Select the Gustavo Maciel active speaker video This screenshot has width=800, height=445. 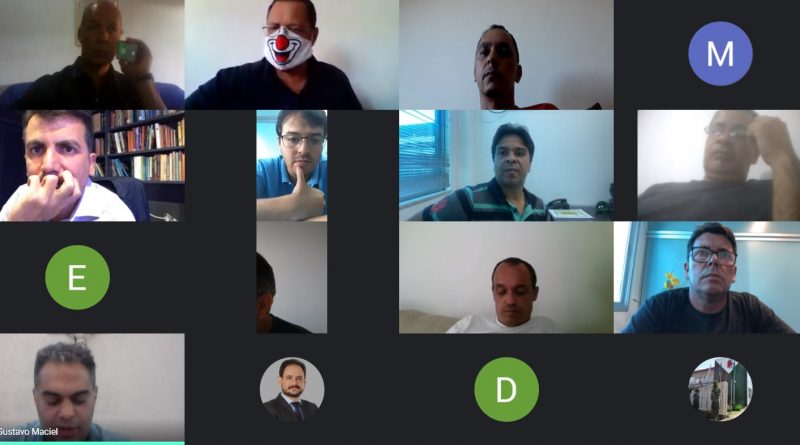click(x=92, y=389)
